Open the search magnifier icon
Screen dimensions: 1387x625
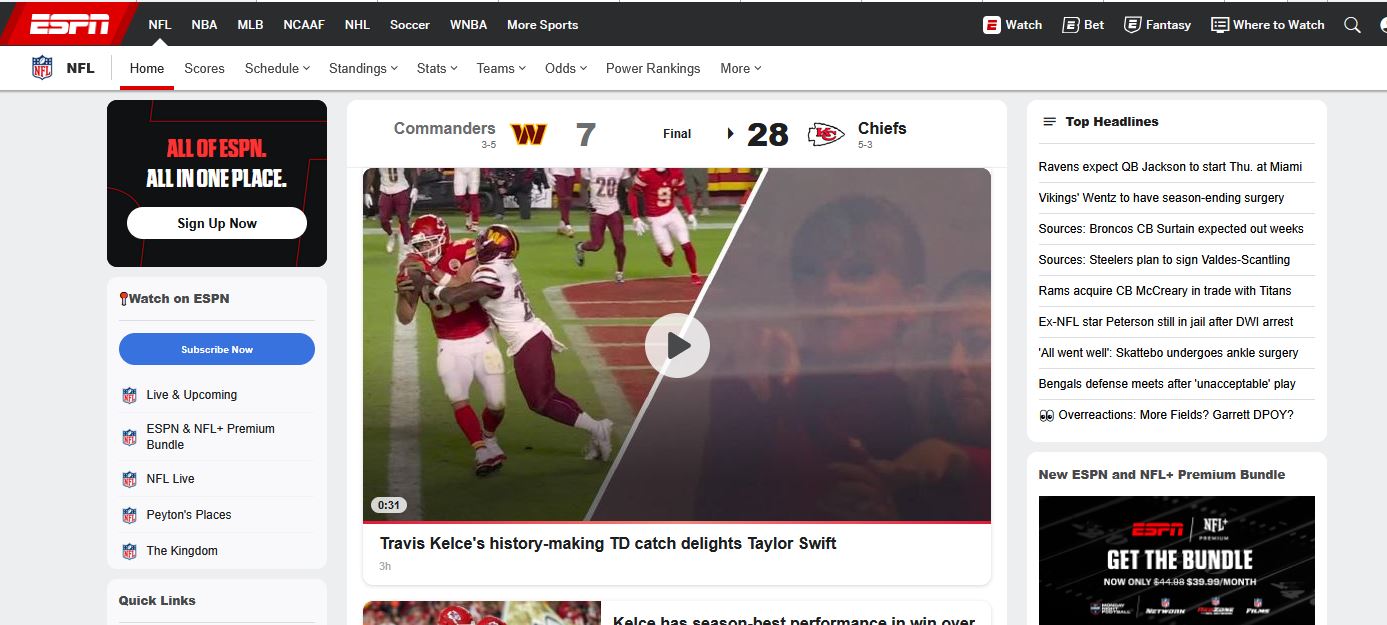[1352, 25]
